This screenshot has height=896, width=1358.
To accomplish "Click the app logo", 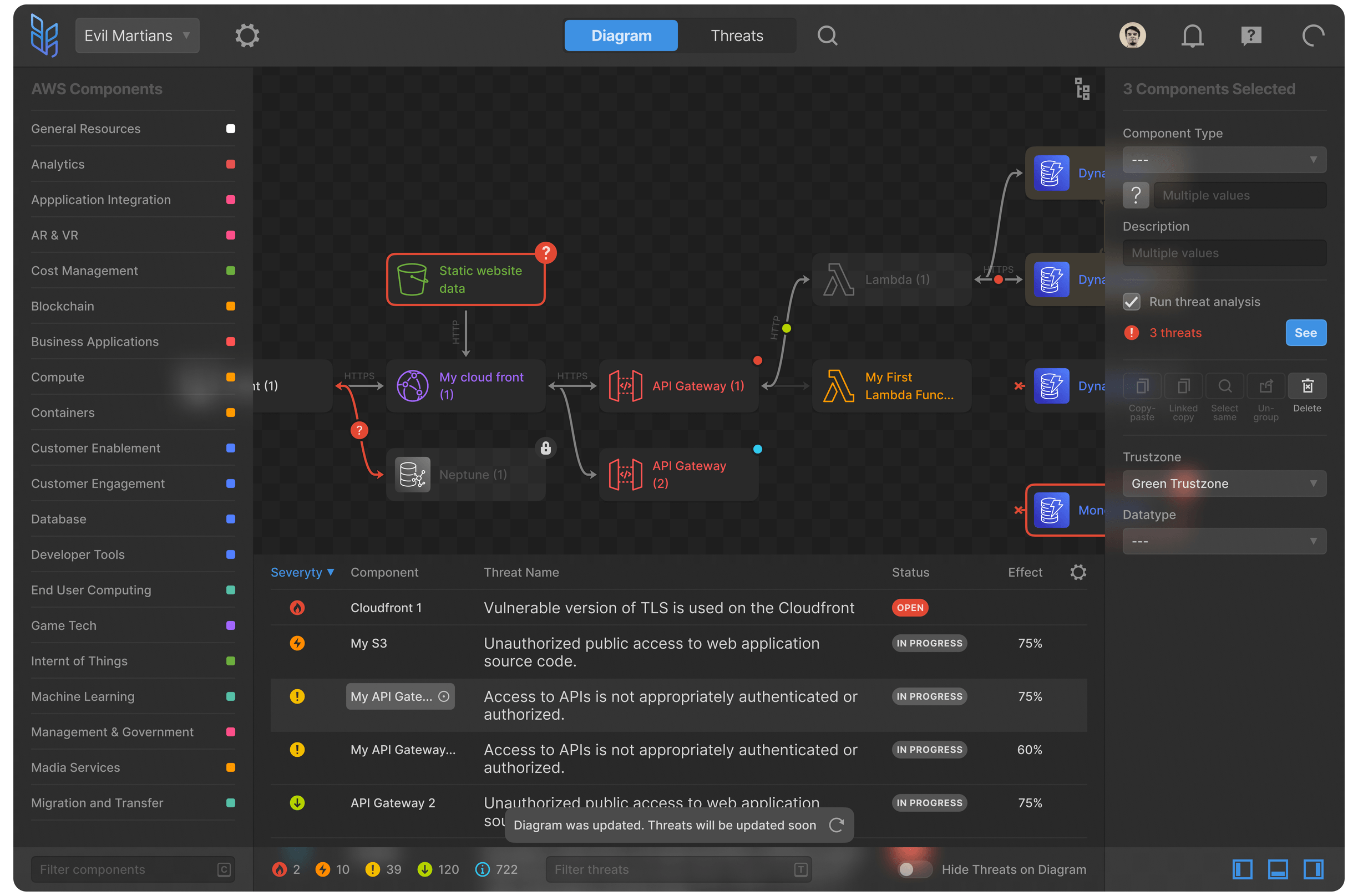I will [44, 35].
